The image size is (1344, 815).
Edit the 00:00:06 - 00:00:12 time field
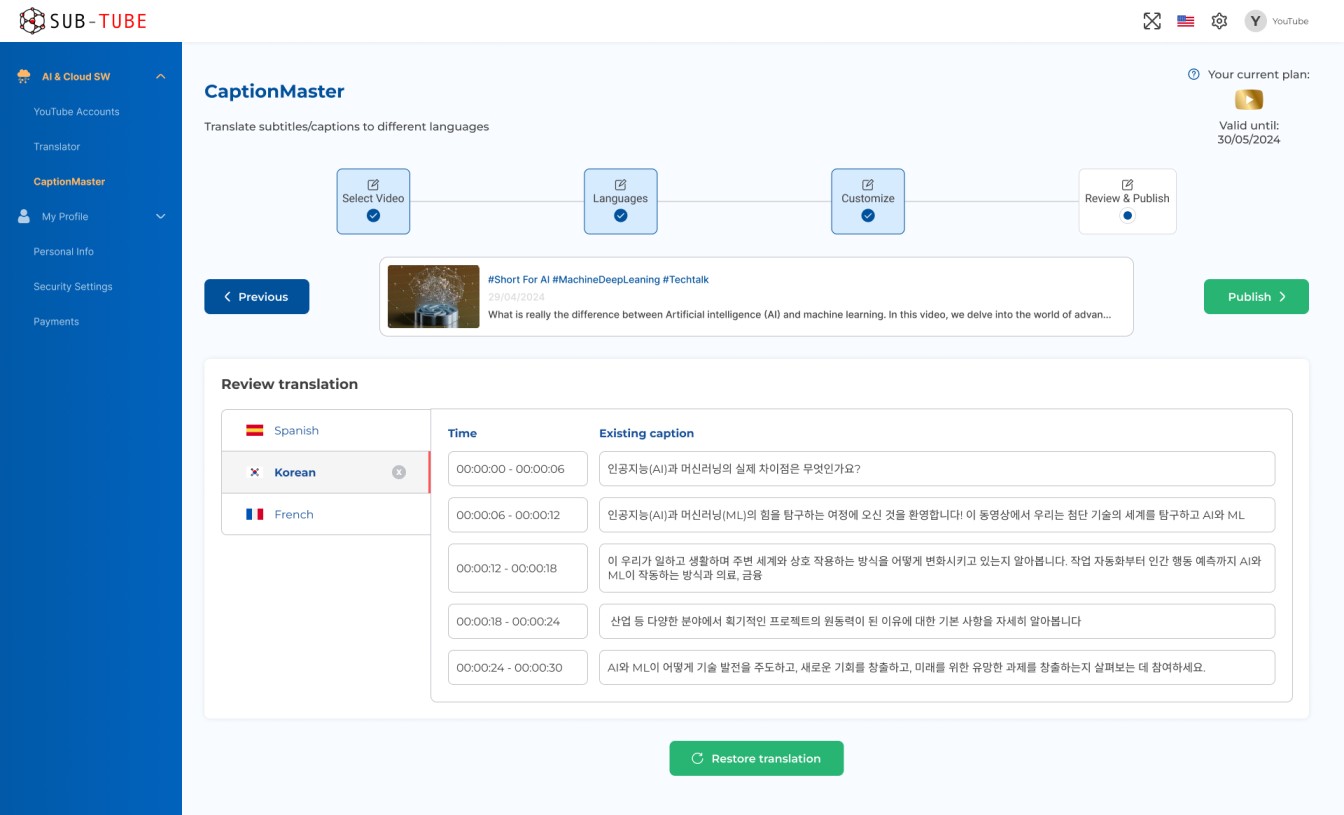518,515
